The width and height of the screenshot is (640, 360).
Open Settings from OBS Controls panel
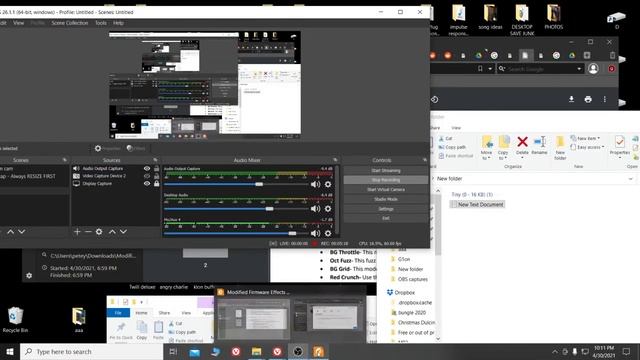pyautogui.click(x=386, y=209)
